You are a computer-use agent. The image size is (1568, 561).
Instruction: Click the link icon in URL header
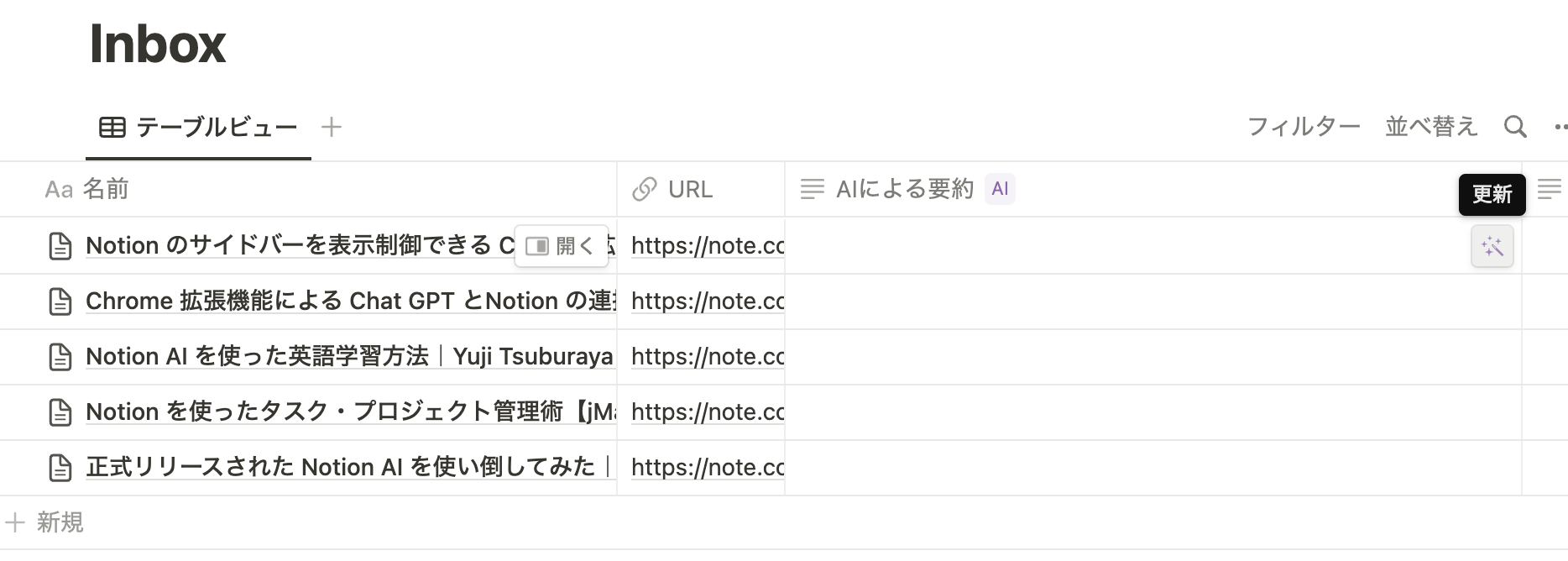point(644,189)
